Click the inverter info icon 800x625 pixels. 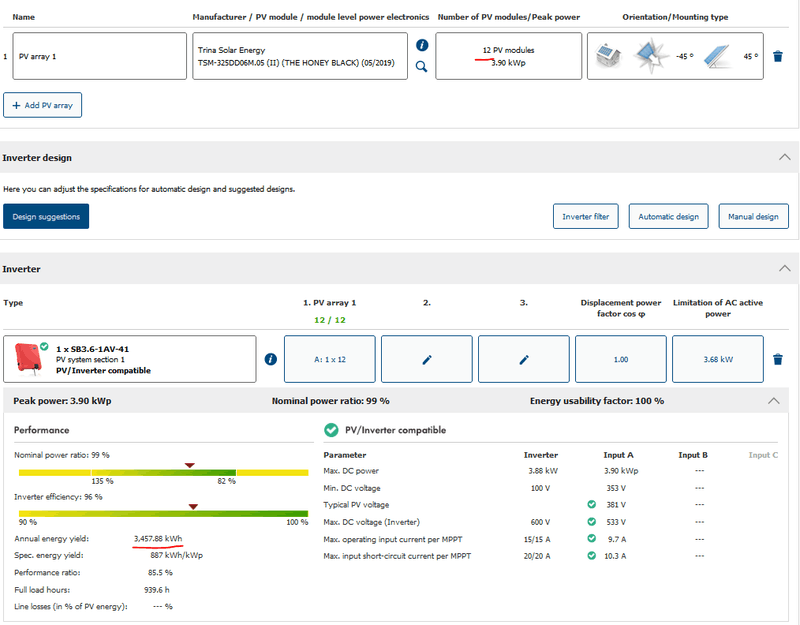(x=270, y=360)
